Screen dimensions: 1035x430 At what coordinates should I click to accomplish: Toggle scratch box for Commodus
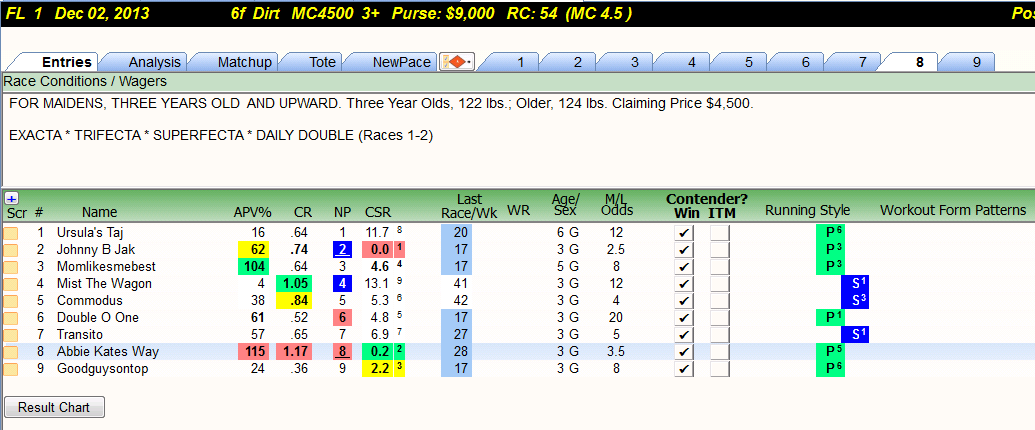(x=11, y=301)
